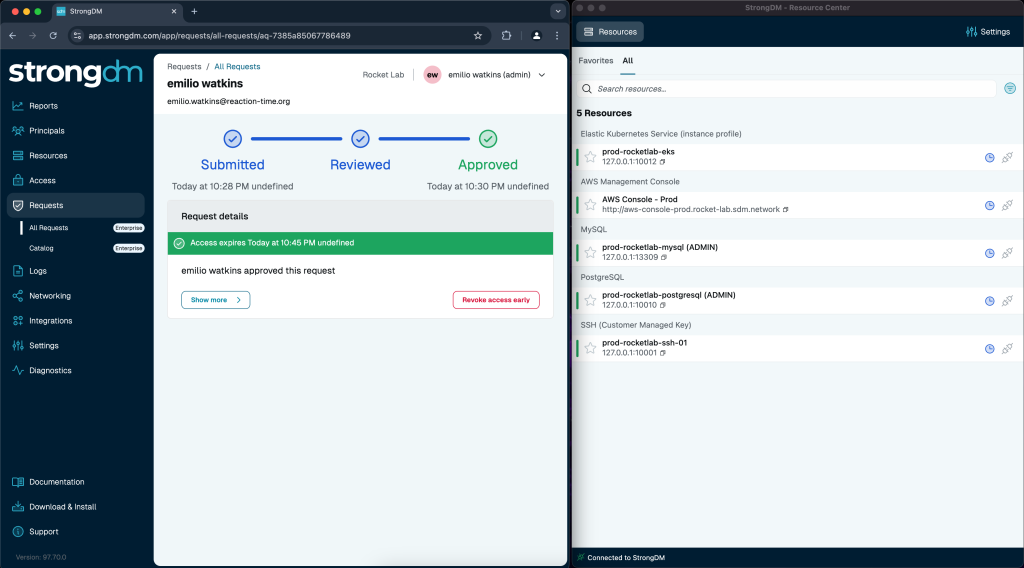
Task: Click Revoke access early button
Action: pyautogui.click(x=496, y=300)
